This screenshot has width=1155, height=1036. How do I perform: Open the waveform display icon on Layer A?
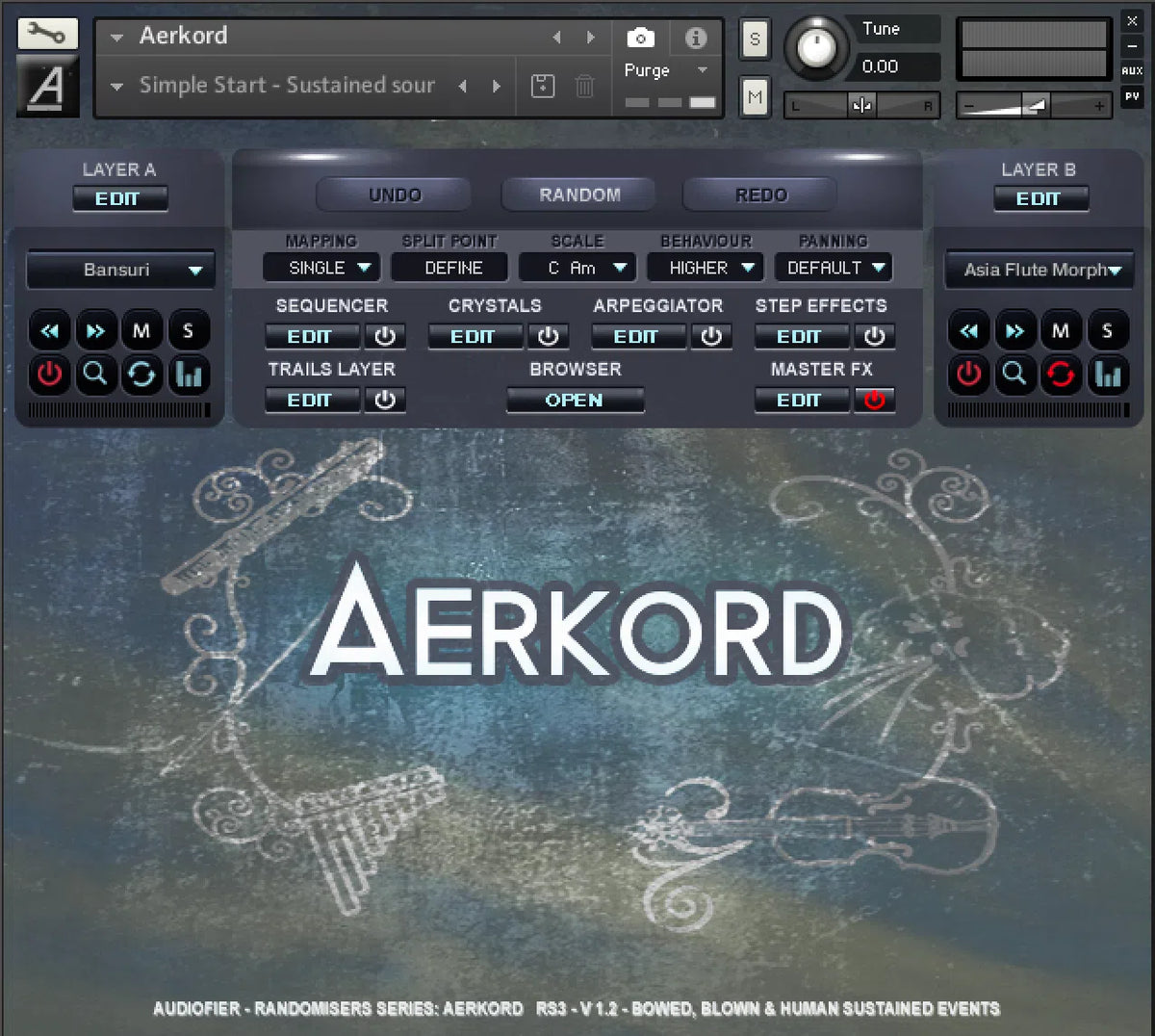(x=189, y=376)
